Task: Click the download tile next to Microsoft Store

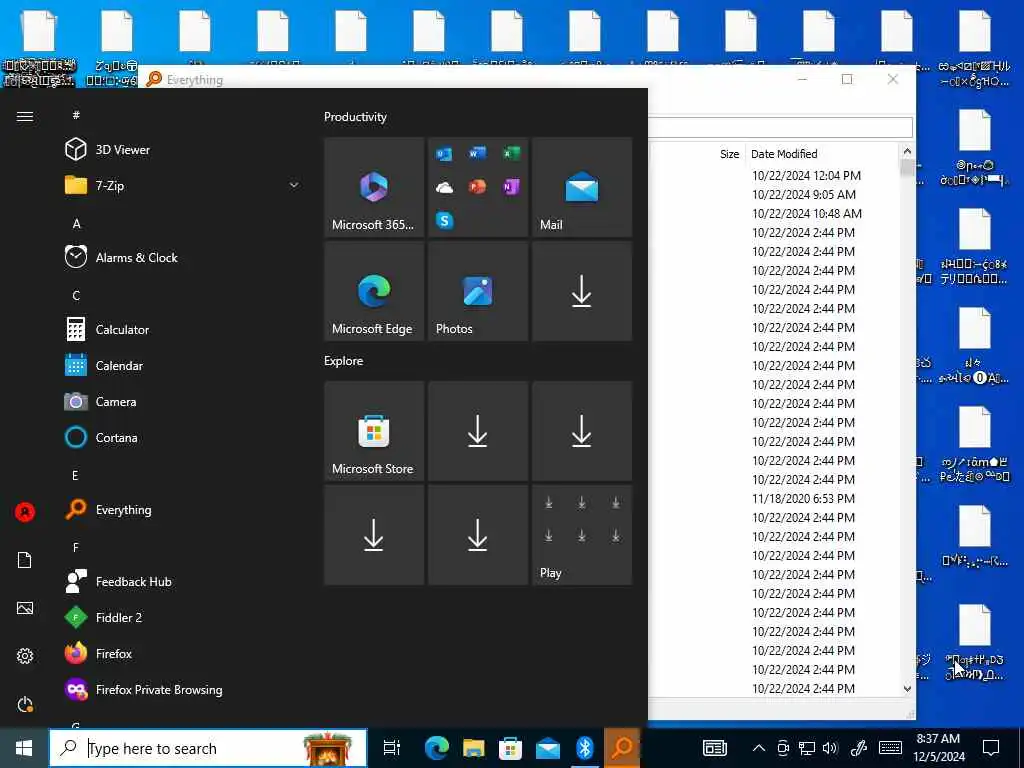Action: tap(477, 431)
